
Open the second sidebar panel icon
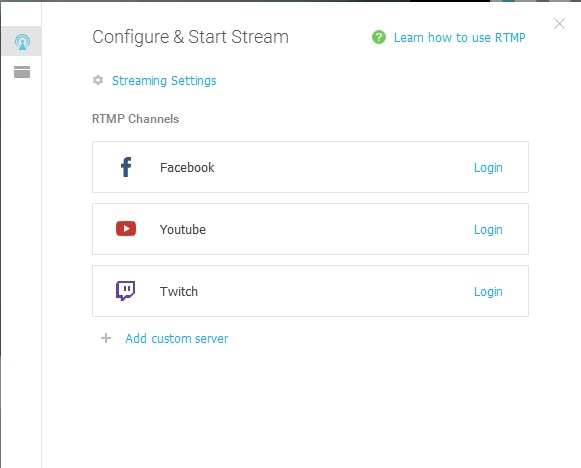click(22, 72)
